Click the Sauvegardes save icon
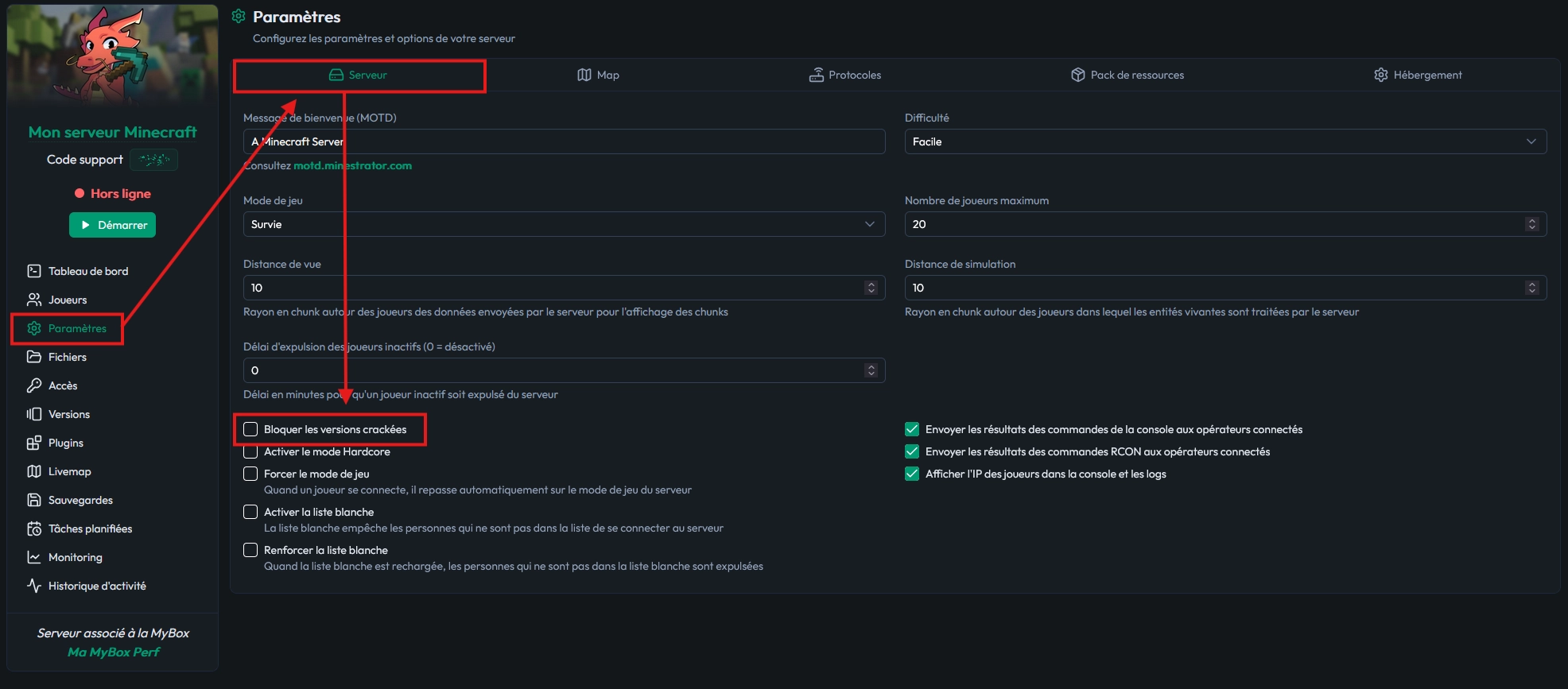The width and height of the screenshot is (1568, 689). (34, 500)
